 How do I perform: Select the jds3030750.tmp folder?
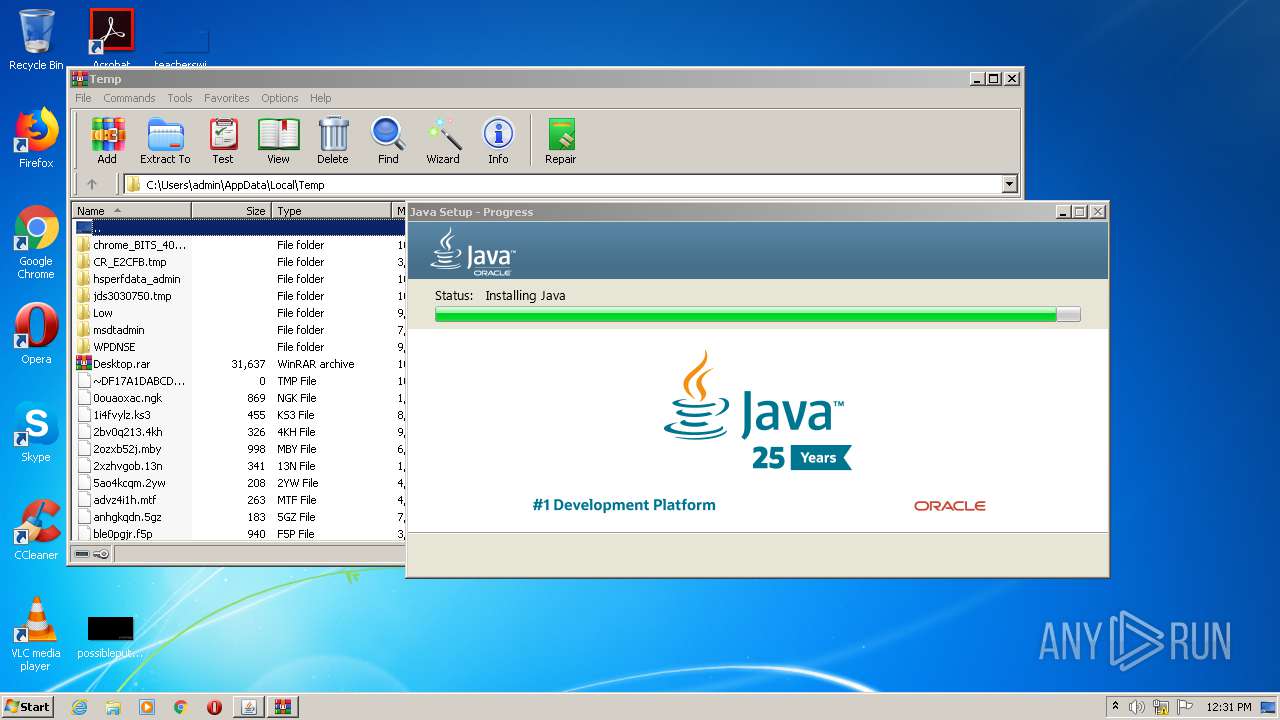pos(238,296)
